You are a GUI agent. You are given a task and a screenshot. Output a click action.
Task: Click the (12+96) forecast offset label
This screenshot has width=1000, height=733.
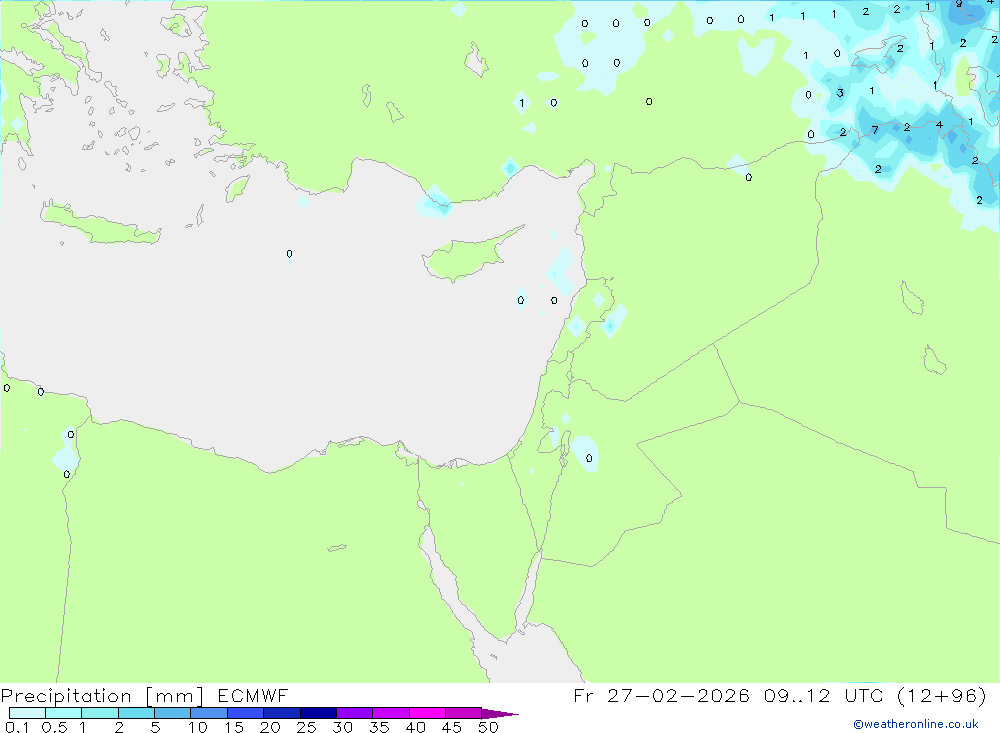pyautogui.click(x=941, y=695)
